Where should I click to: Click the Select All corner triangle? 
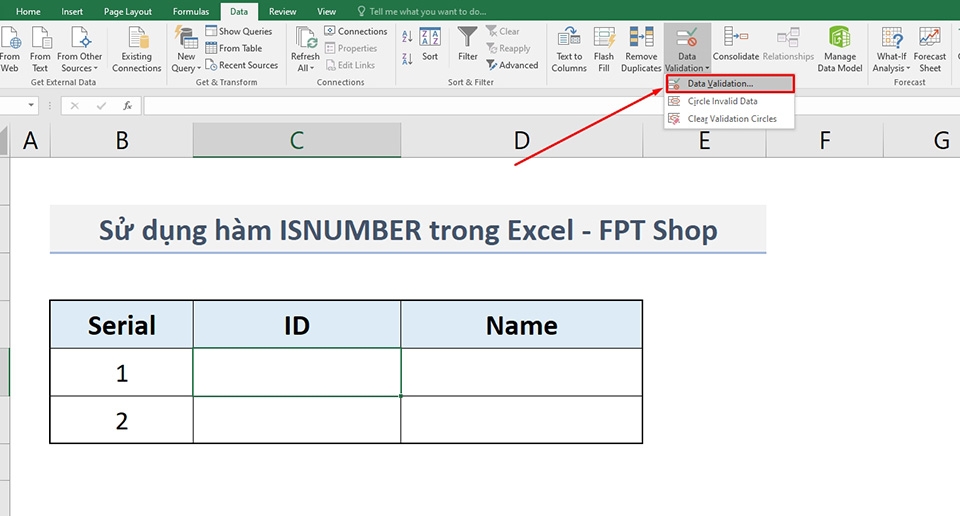click(4, 140)
